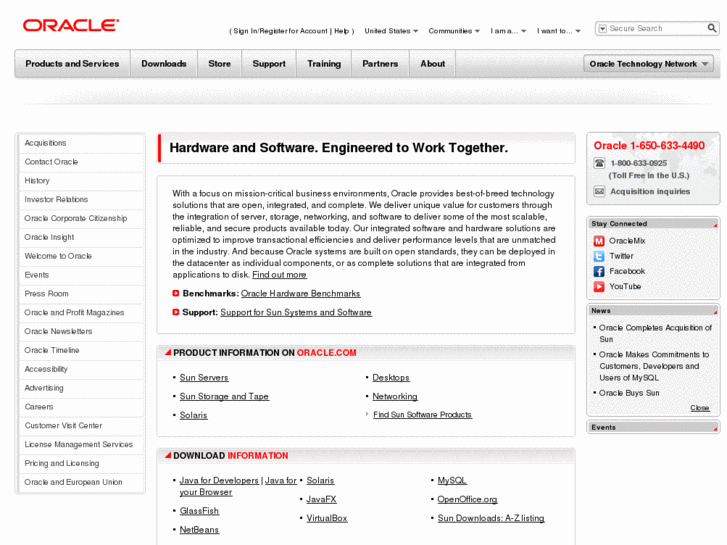
Task: Open the Java for Developers link
Action: (219, 481)
